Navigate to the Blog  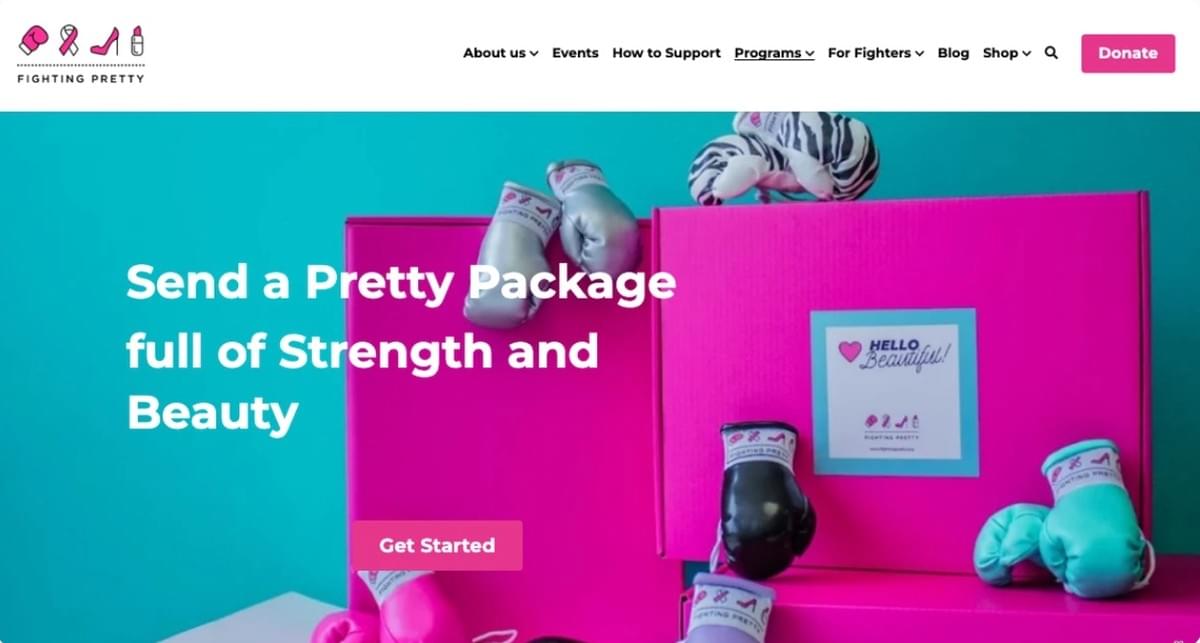953,53
